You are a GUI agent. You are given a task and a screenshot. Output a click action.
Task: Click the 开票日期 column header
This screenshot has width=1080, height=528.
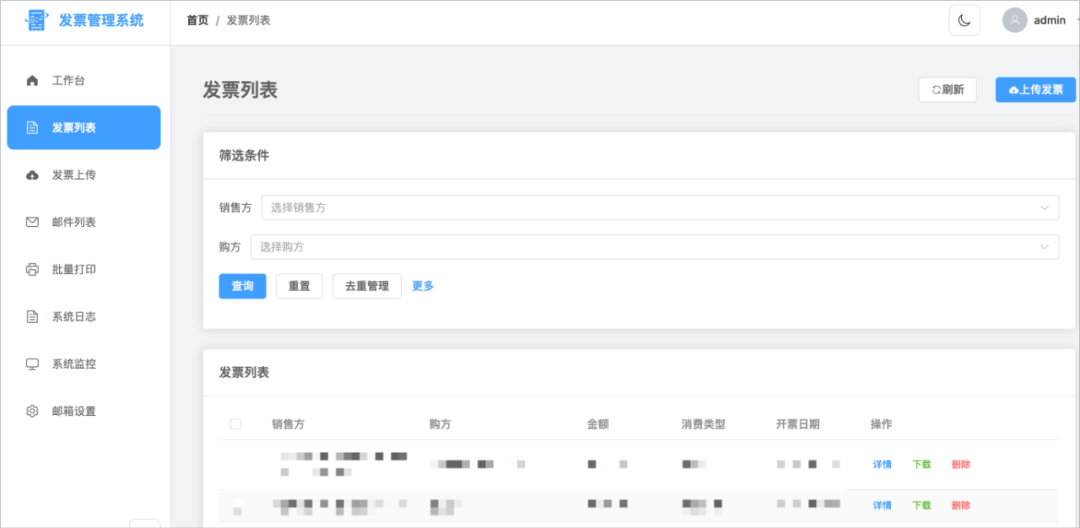(x=798, y=424)
